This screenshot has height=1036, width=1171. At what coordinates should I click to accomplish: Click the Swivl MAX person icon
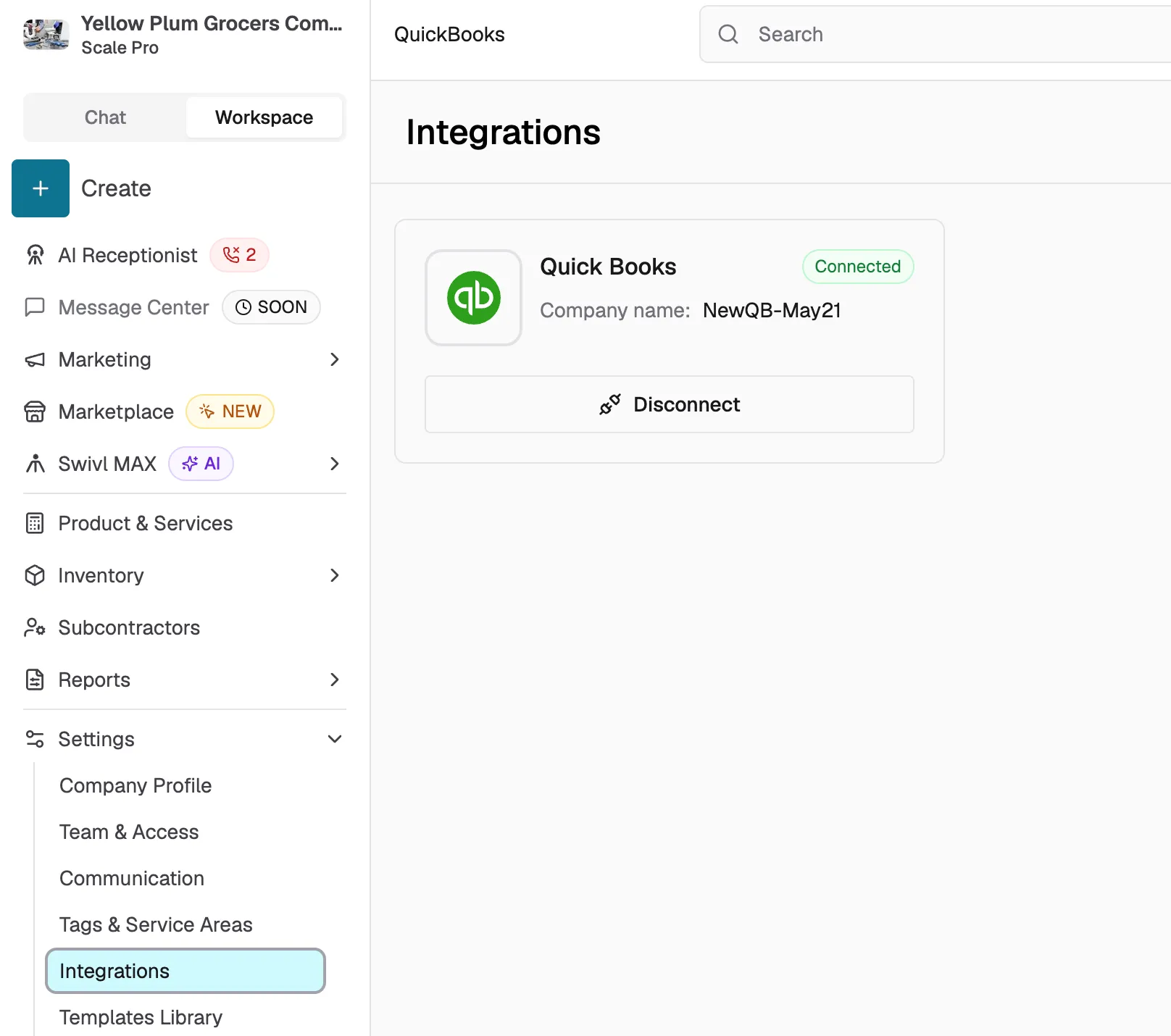35,464
